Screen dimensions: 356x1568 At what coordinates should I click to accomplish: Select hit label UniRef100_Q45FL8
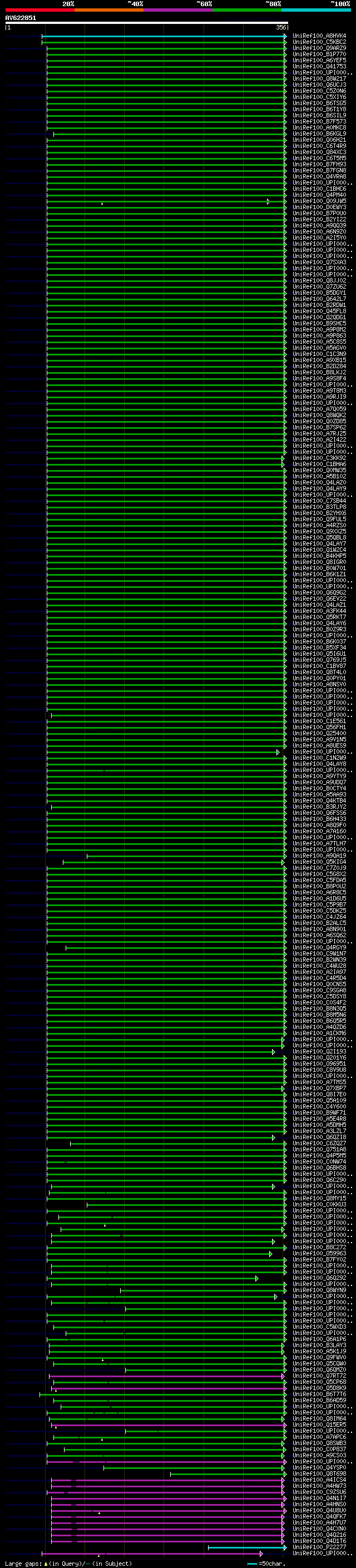(319, 311)
